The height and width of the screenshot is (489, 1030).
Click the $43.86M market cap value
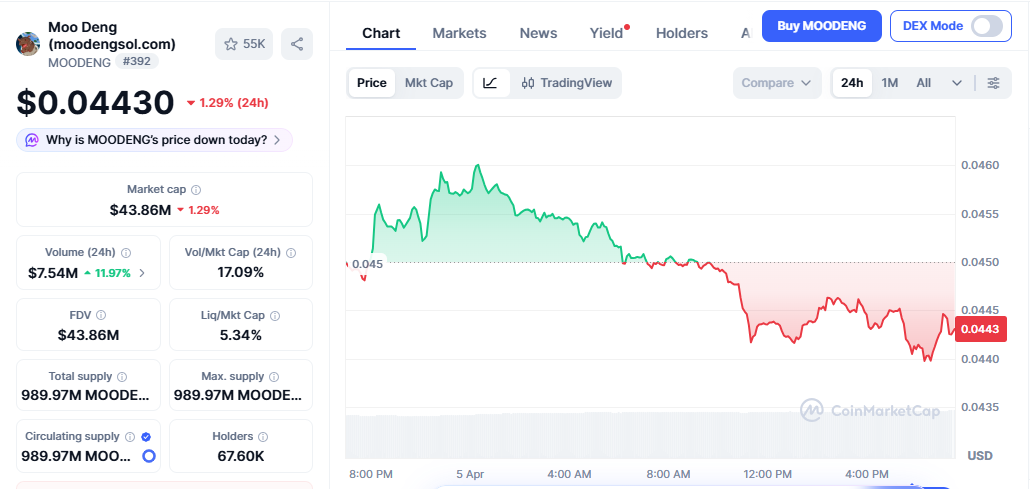tap(140, 210)
